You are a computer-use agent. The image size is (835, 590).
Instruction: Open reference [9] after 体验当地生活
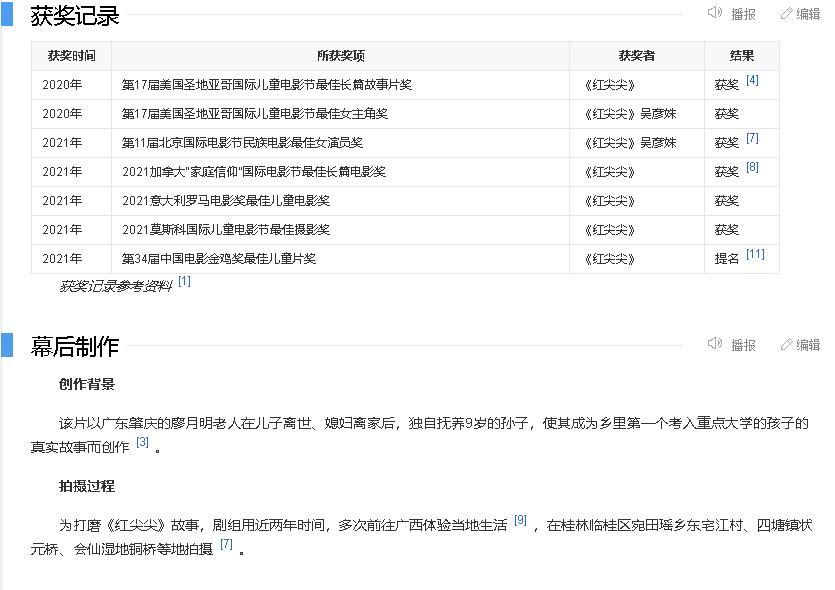[520, 520]
